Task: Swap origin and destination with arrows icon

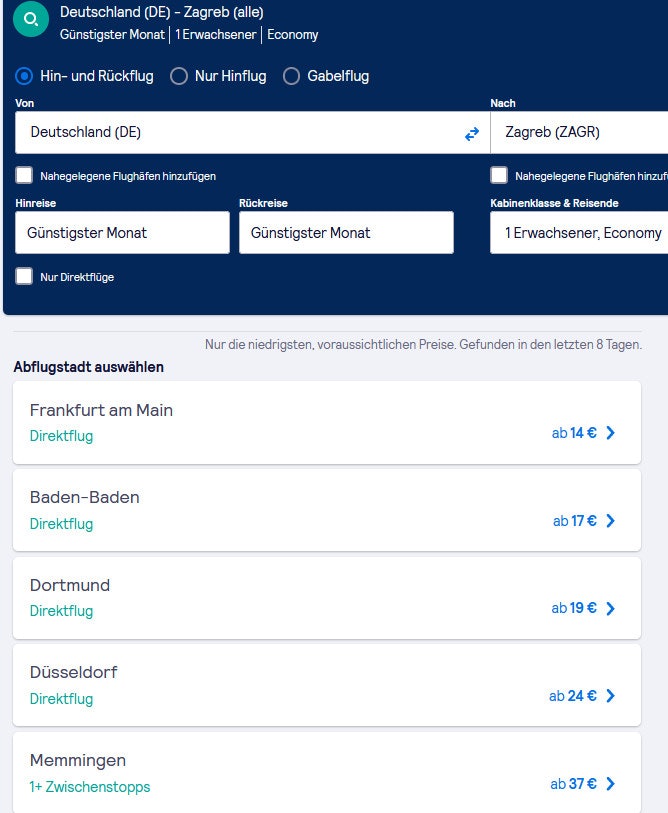Action: (x=472, y=133)
